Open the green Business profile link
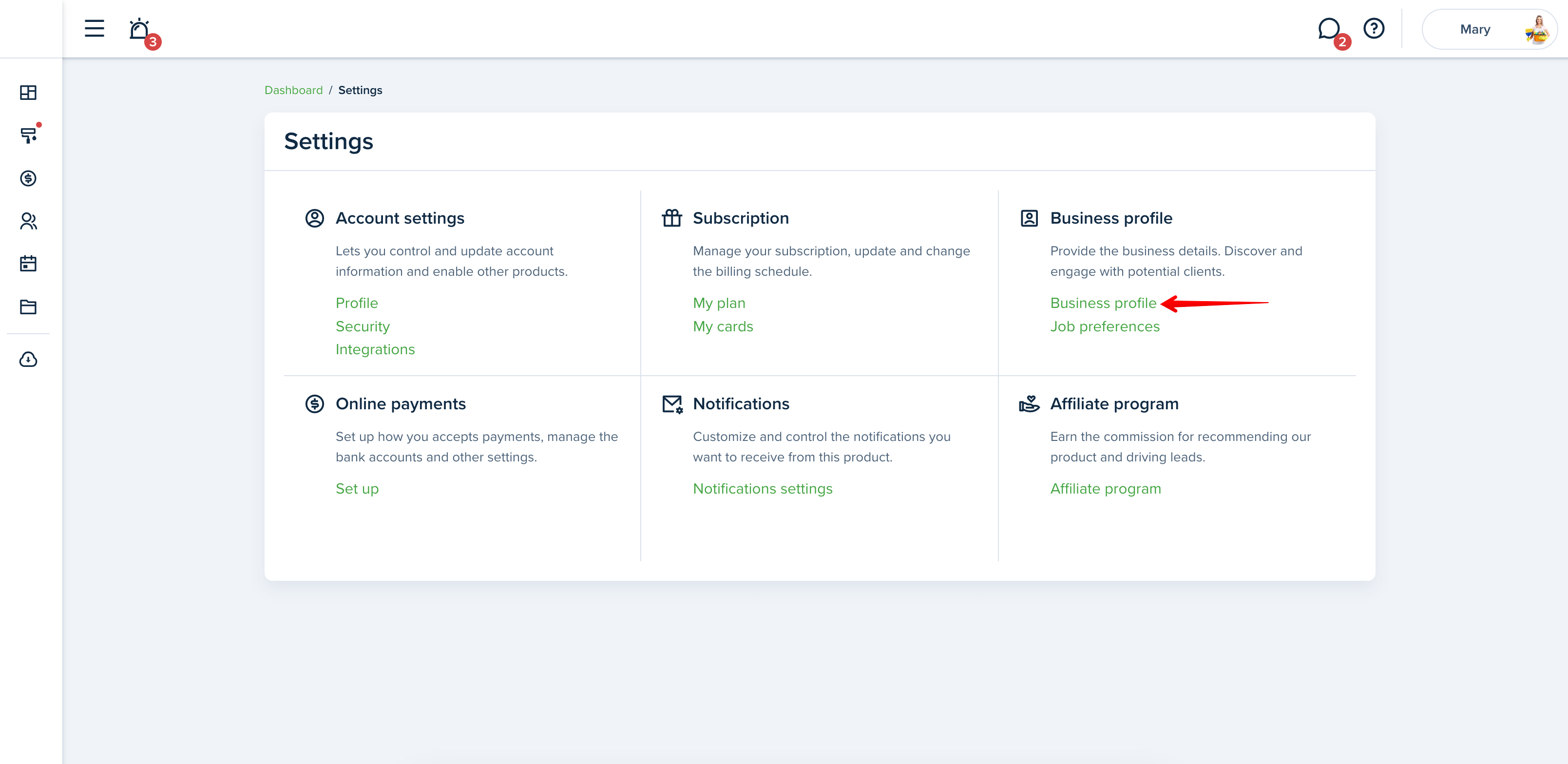Image resolution: width=1568 pixels, height=764 pixels. point(1103,303)
